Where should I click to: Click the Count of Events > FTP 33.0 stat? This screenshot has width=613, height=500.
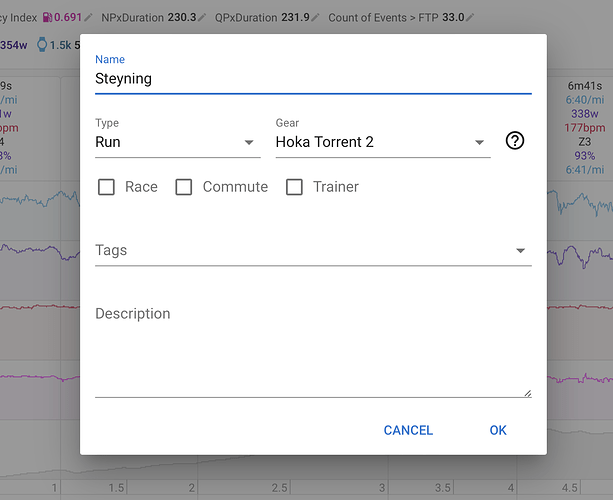click(x=396, y=17)
